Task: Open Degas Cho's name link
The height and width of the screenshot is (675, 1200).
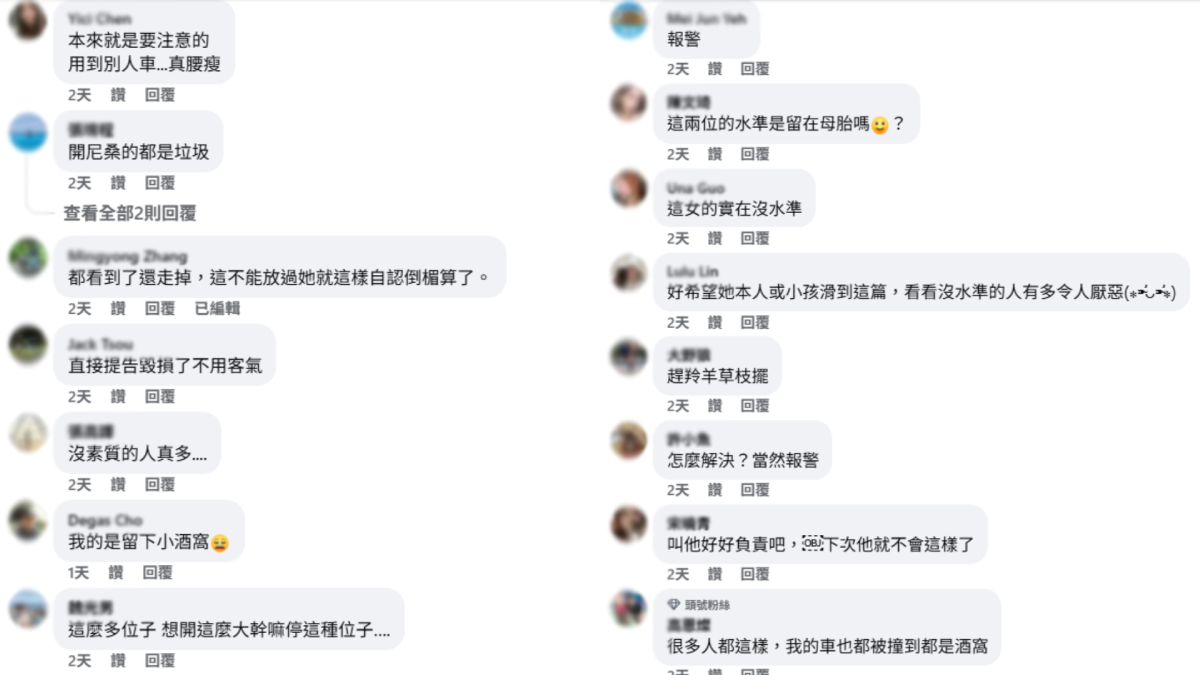Action: [x=105, y=520]
